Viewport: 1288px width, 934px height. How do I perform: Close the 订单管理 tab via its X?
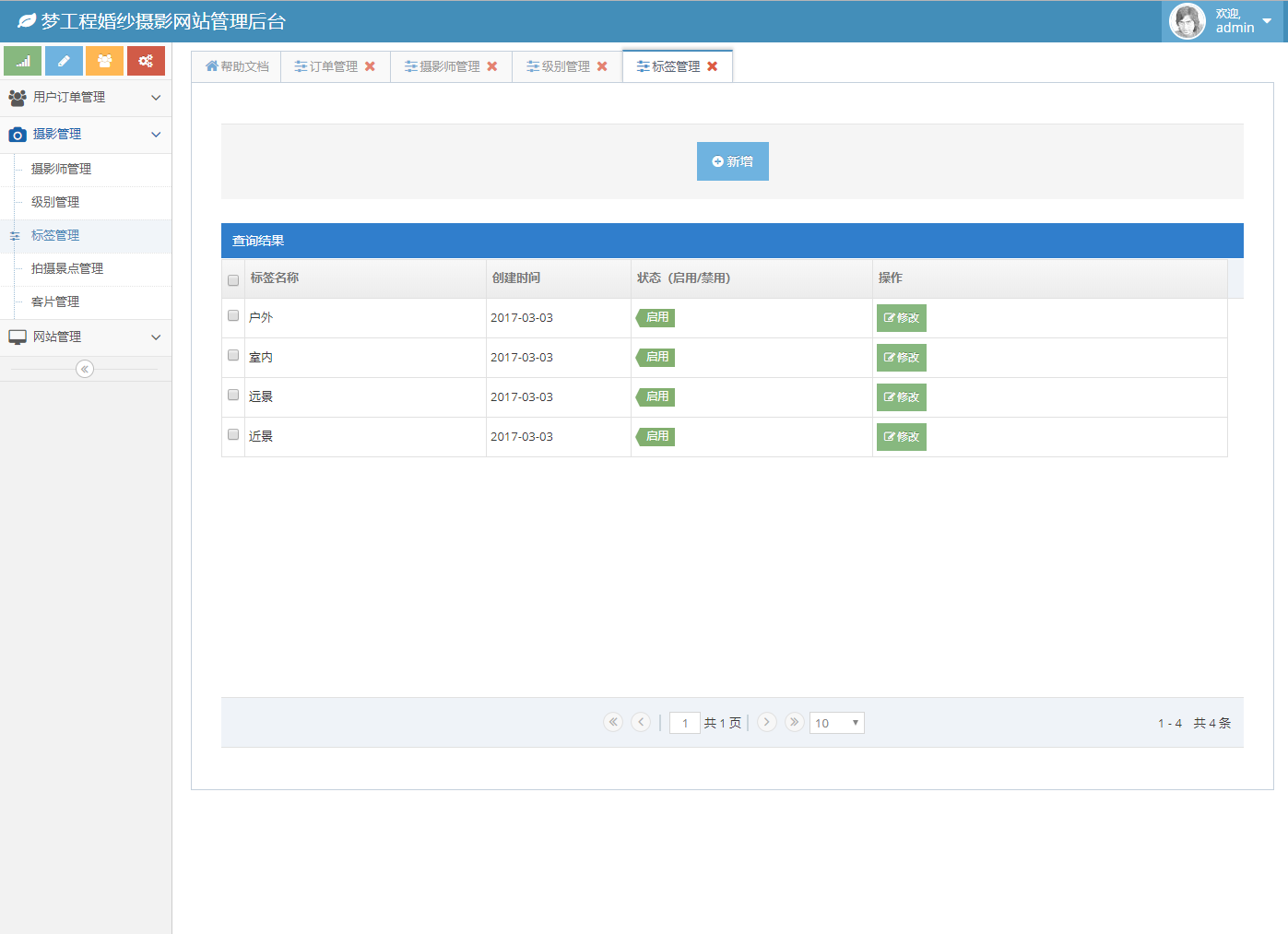tap(370, 66)
